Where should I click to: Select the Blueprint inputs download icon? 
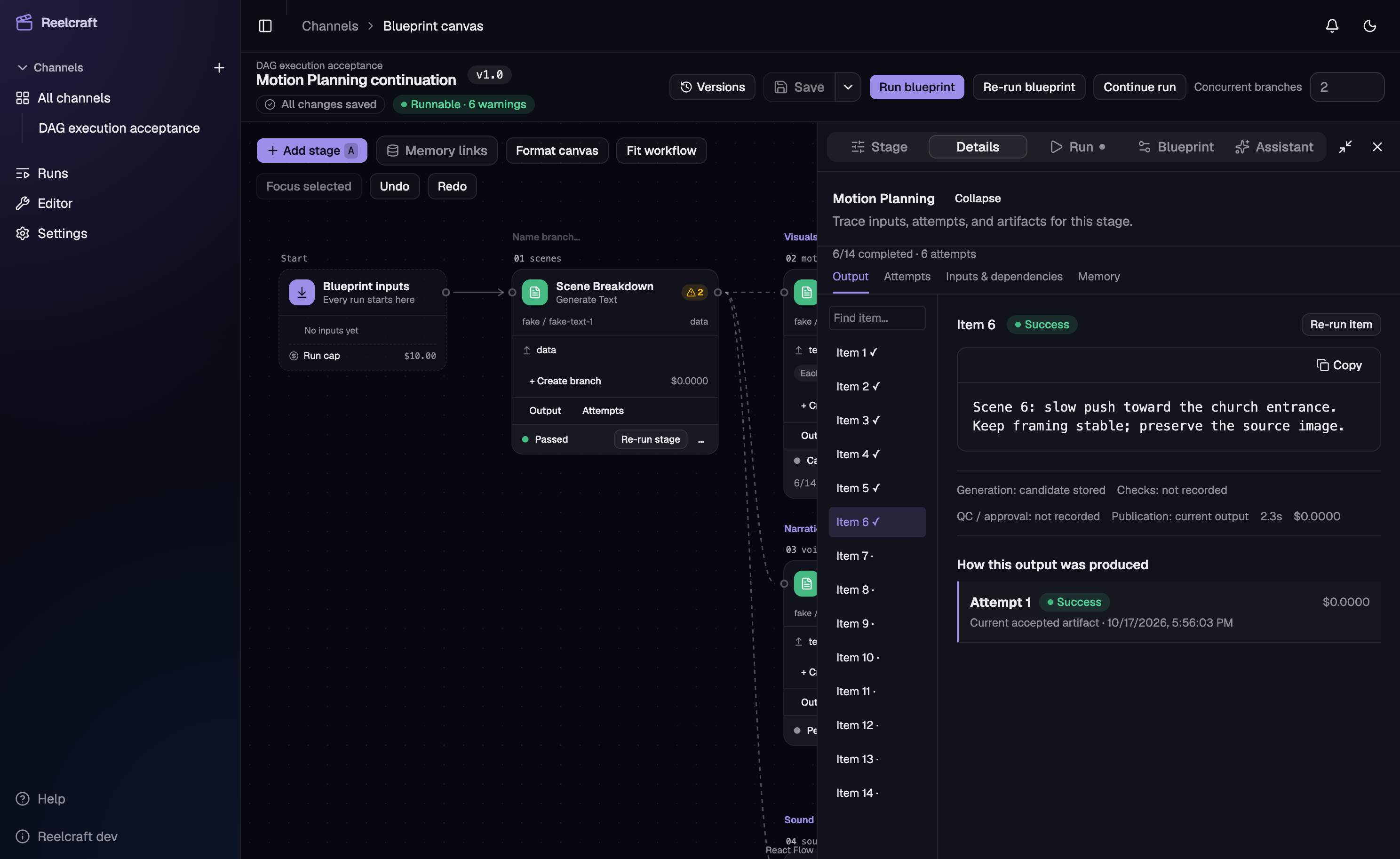[x=302, y=292]
